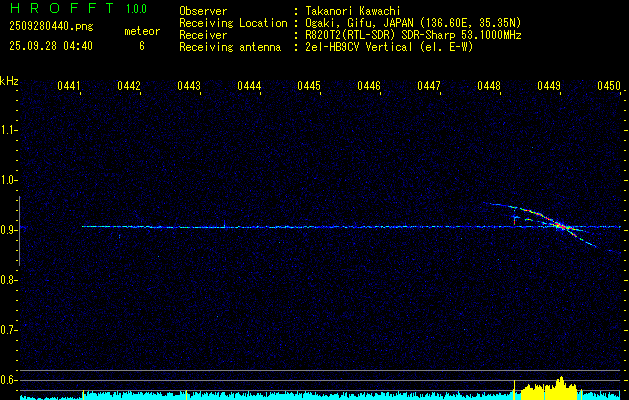Click frequency axis label 0.6
Screen dimensions: 629x400
click(x=8, y=380)
